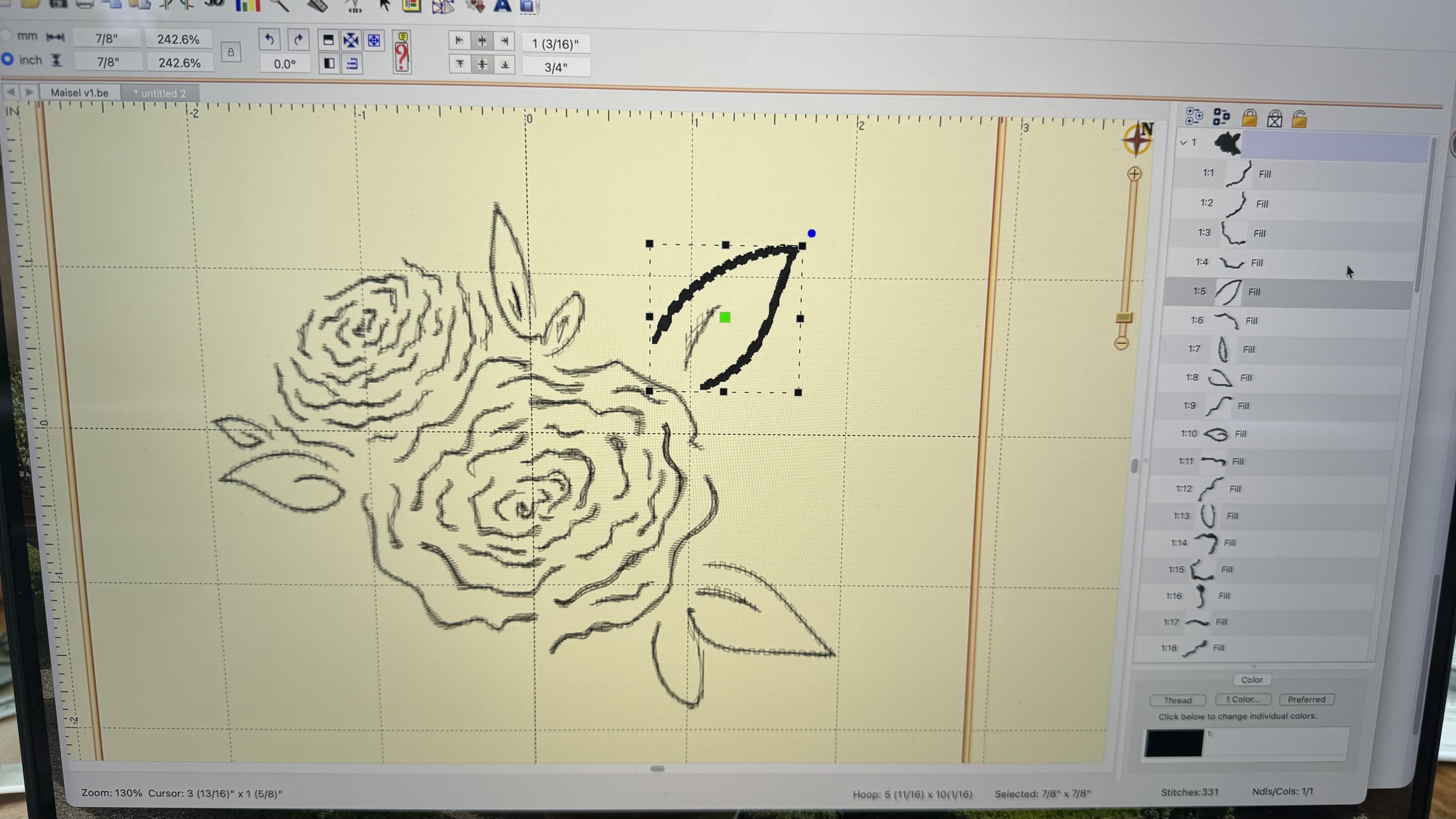Click the upper 242.6% scale field
The width and height of the screenshot is (1456, 819).
tap(179, 40)
